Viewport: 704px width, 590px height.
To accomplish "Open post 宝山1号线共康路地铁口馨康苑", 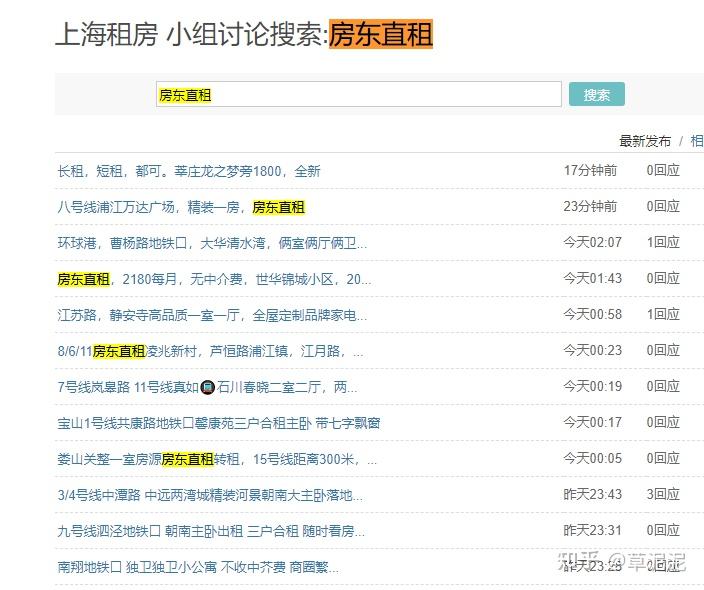I will [219, 423].
